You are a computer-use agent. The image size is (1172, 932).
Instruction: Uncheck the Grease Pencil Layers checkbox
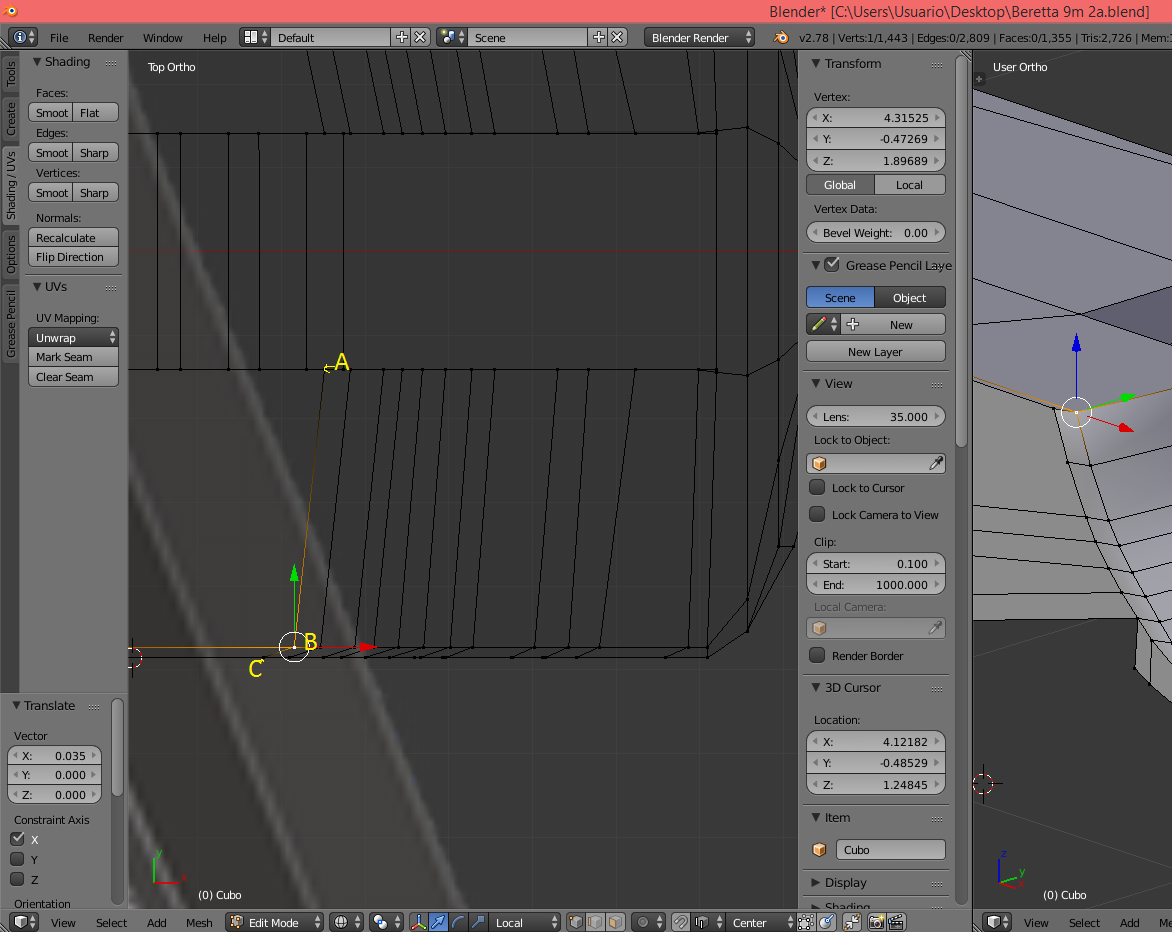point(832,265)
